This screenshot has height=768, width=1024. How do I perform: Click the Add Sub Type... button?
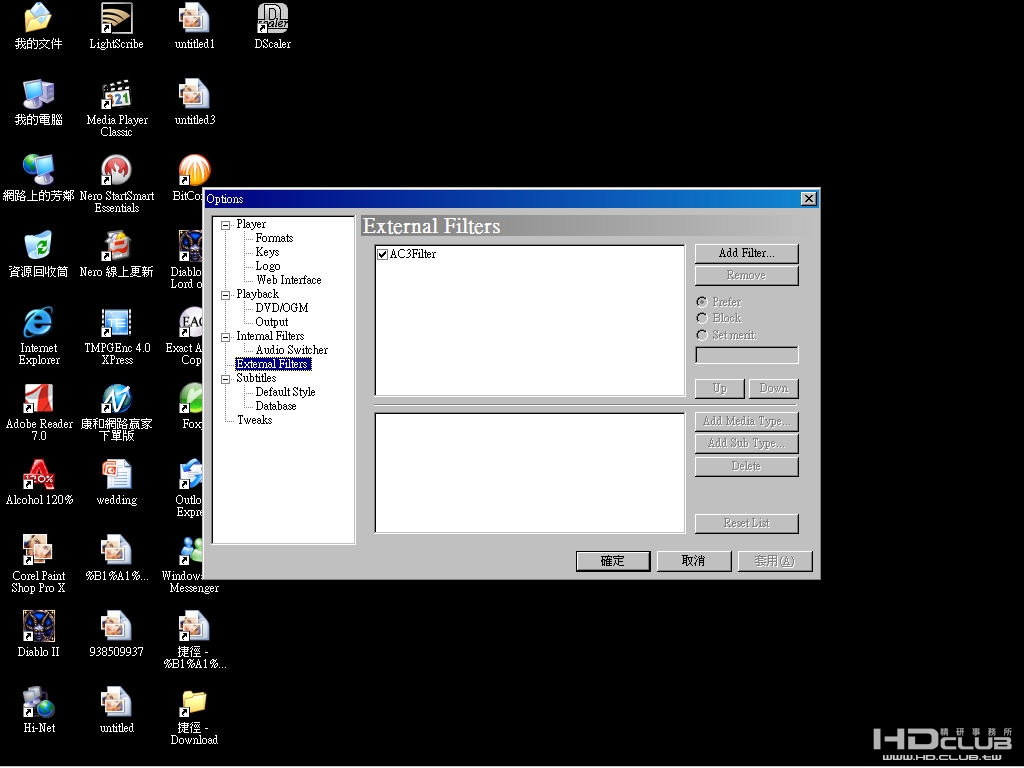pyautogui.click(x=746, y=443)
